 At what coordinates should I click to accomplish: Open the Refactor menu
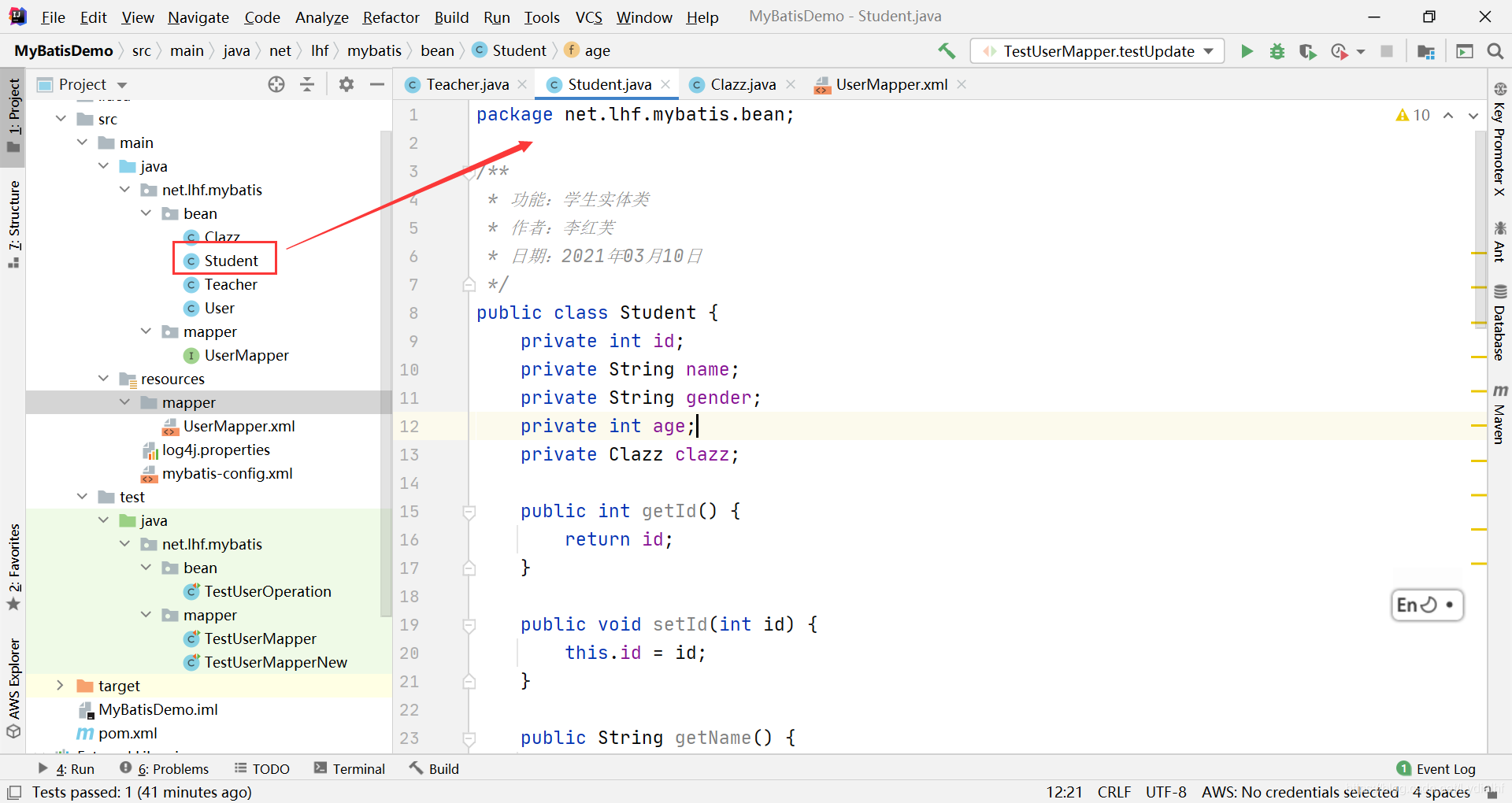coord(391,17)
